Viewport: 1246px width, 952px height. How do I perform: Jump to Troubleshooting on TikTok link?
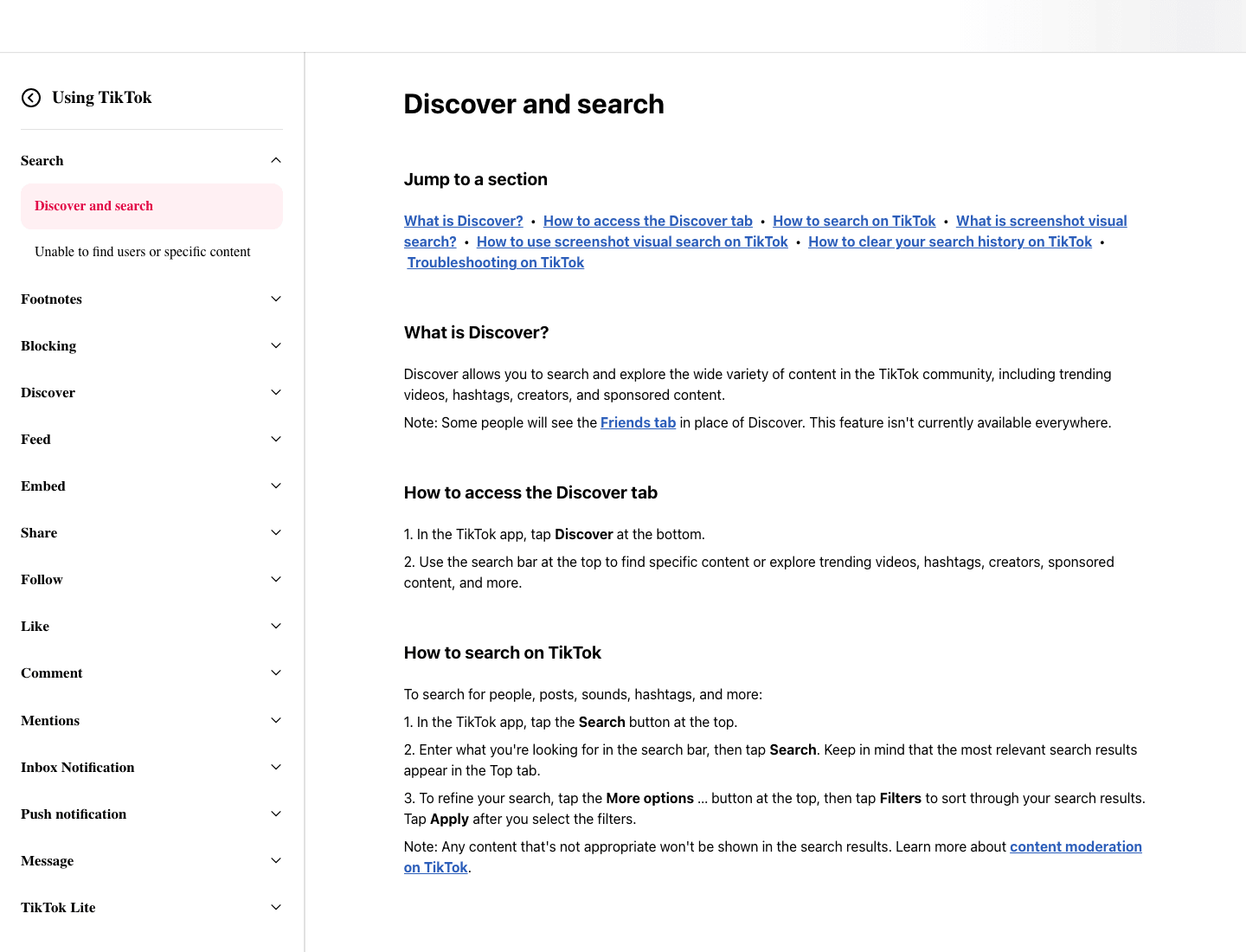pyautogui.click(x=496, y=262)
